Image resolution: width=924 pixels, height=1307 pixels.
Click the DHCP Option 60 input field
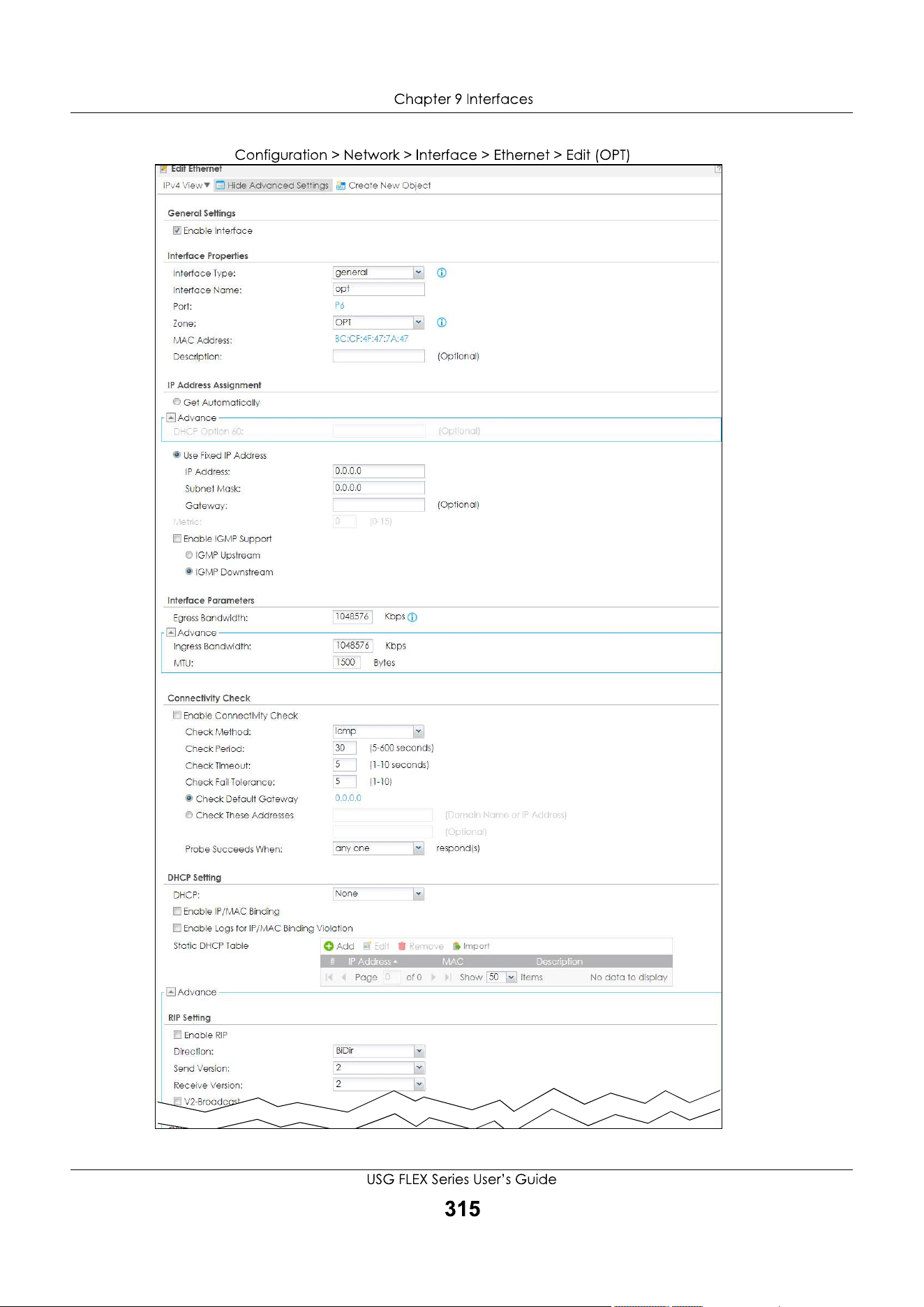pyautogui.click(x=379, y=431)
